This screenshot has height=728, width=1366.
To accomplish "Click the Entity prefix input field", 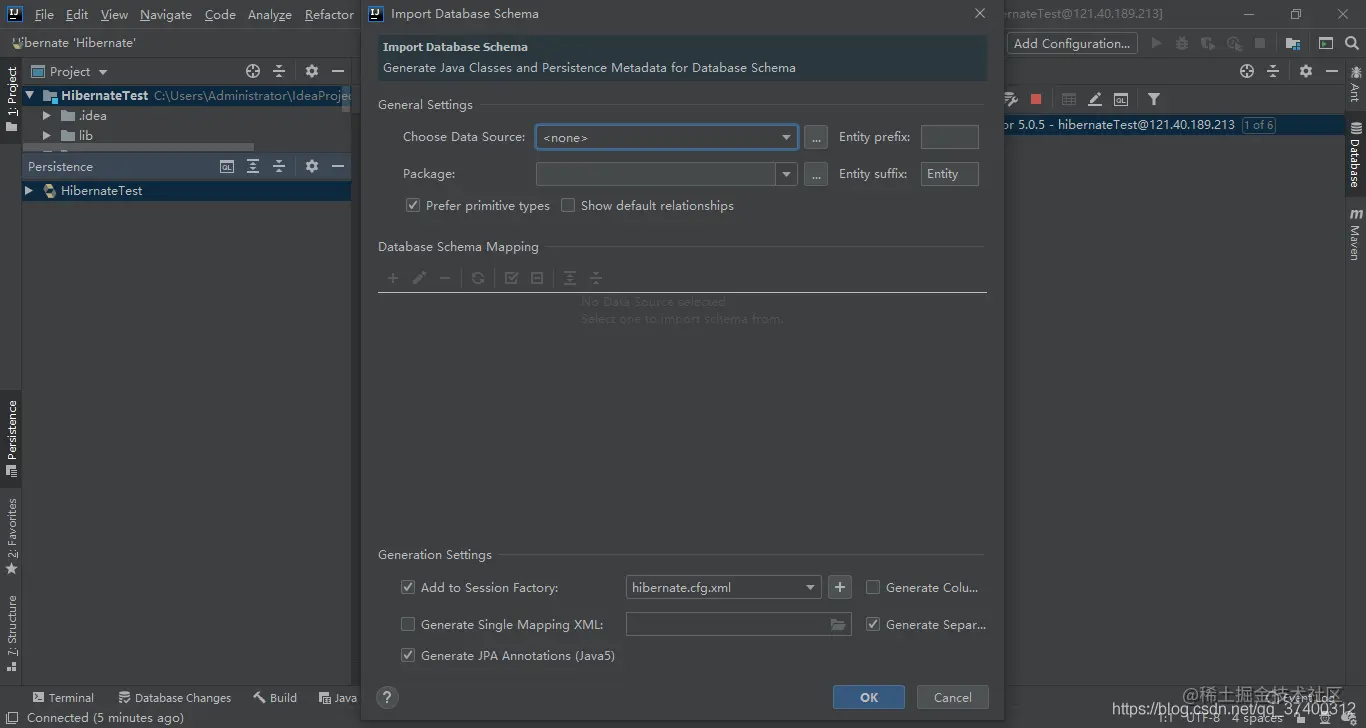I will pos(949,137).
